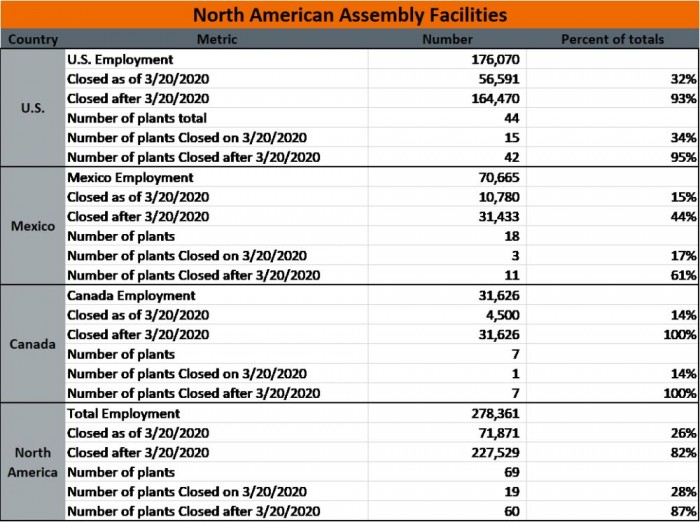Click the Number of plants total cell
Screen dimensions: 700x522
coord(217,118)
